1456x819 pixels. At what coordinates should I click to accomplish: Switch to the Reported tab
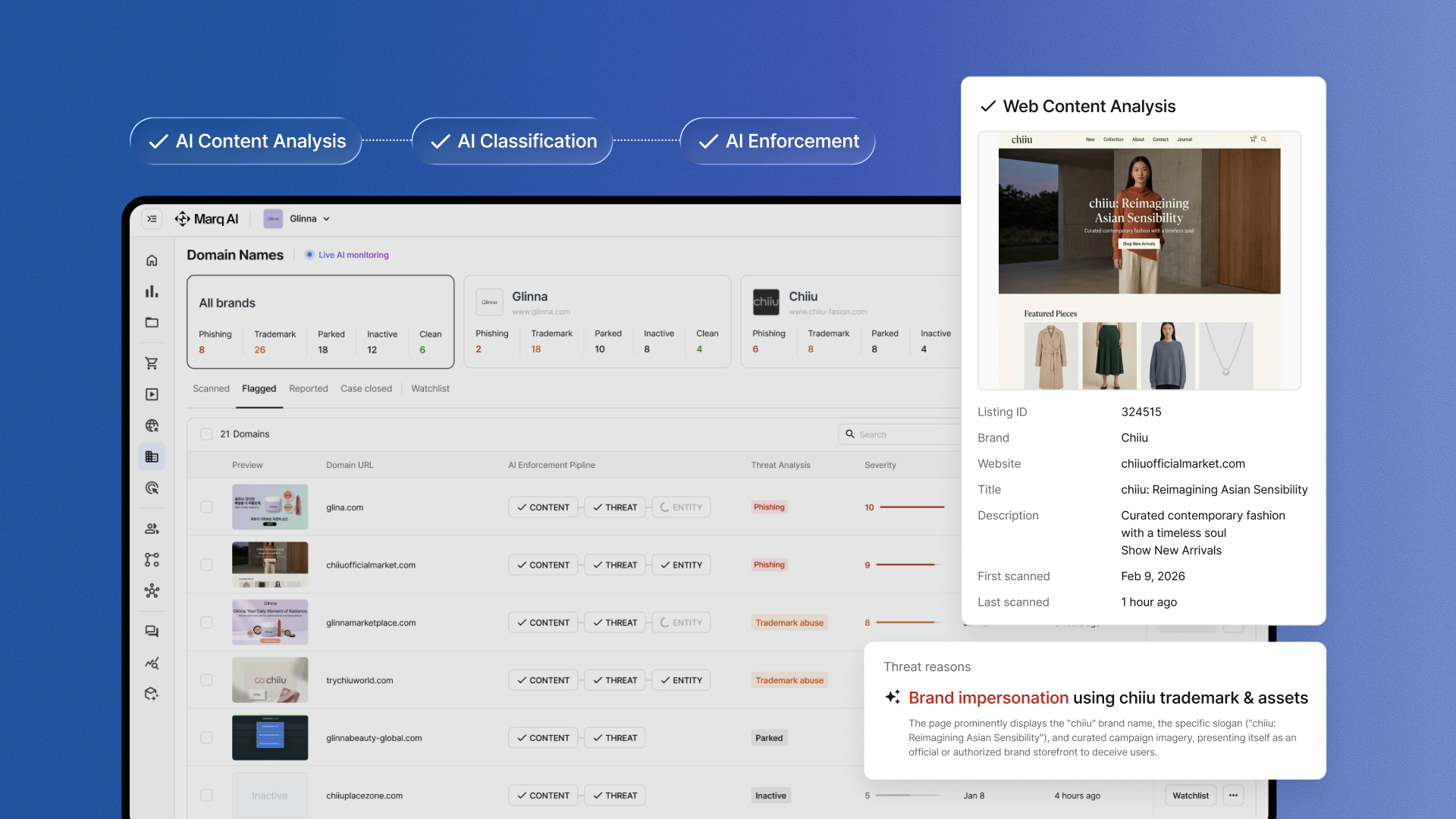click(309, 389)
